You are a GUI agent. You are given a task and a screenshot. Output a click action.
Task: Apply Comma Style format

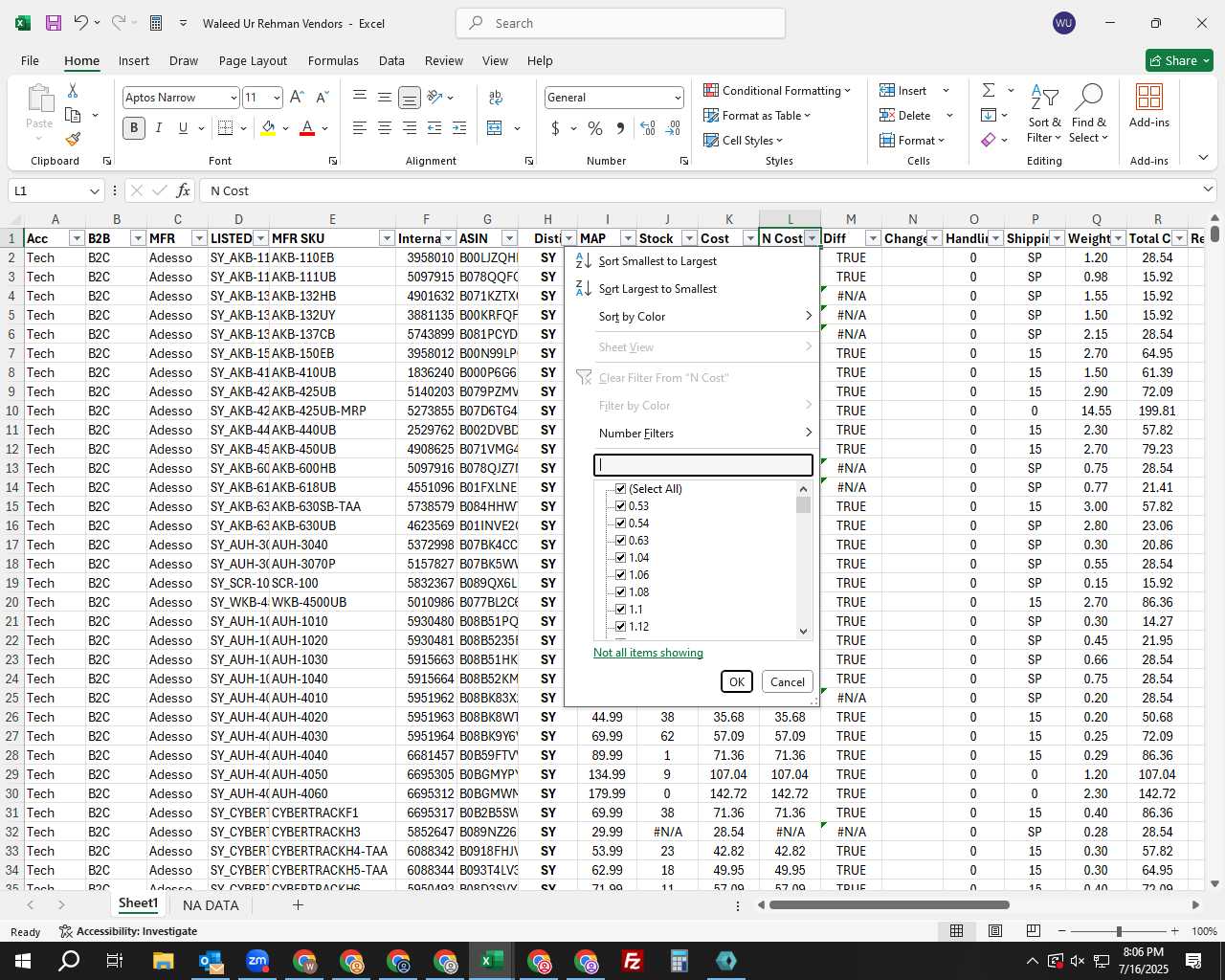[x=620, y=127]
